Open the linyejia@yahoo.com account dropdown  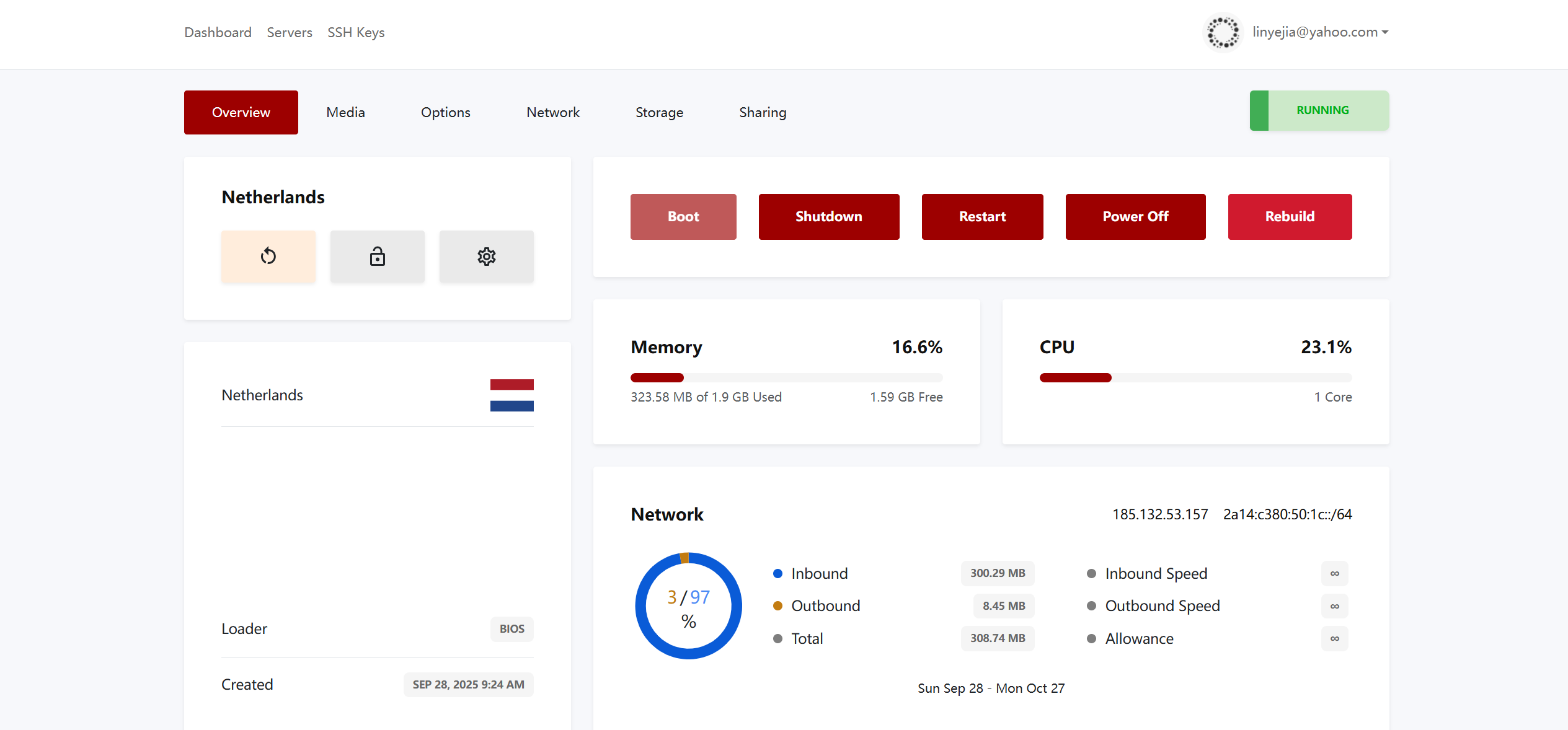pos(1320,32)
